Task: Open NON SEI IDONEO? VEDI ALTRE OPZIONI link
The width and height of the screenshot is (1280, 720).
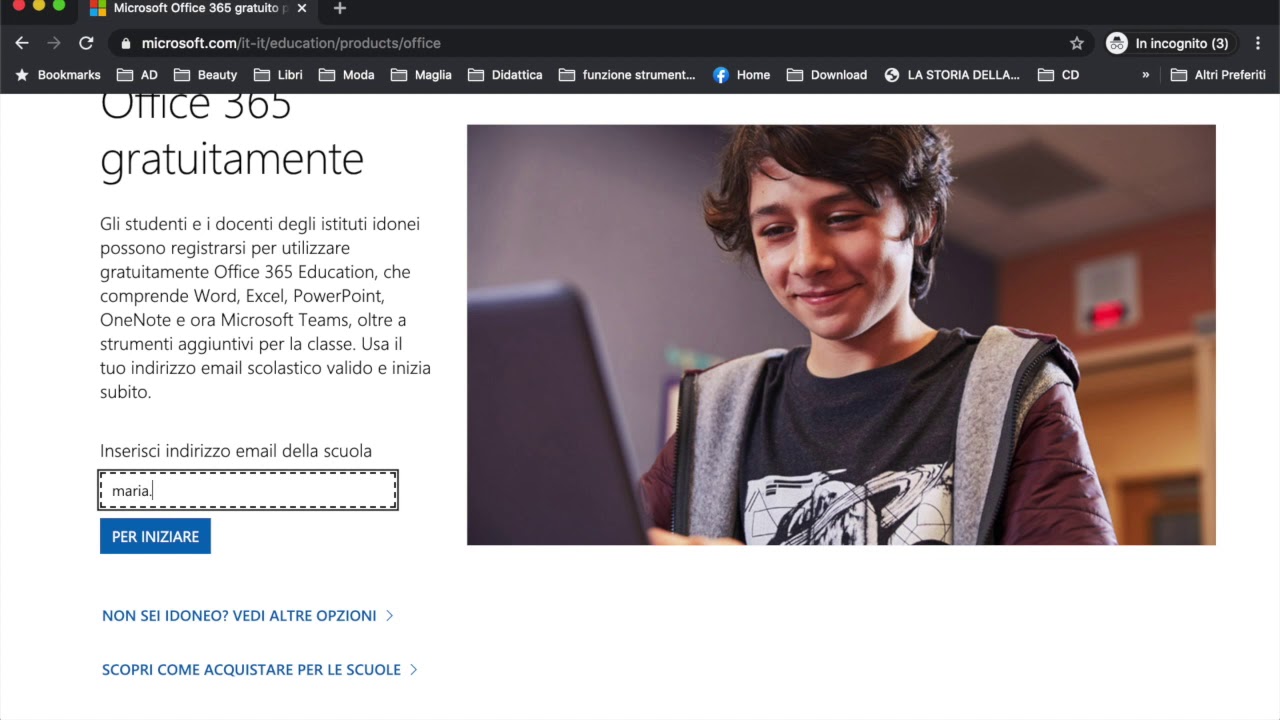Action: (248, 616)
